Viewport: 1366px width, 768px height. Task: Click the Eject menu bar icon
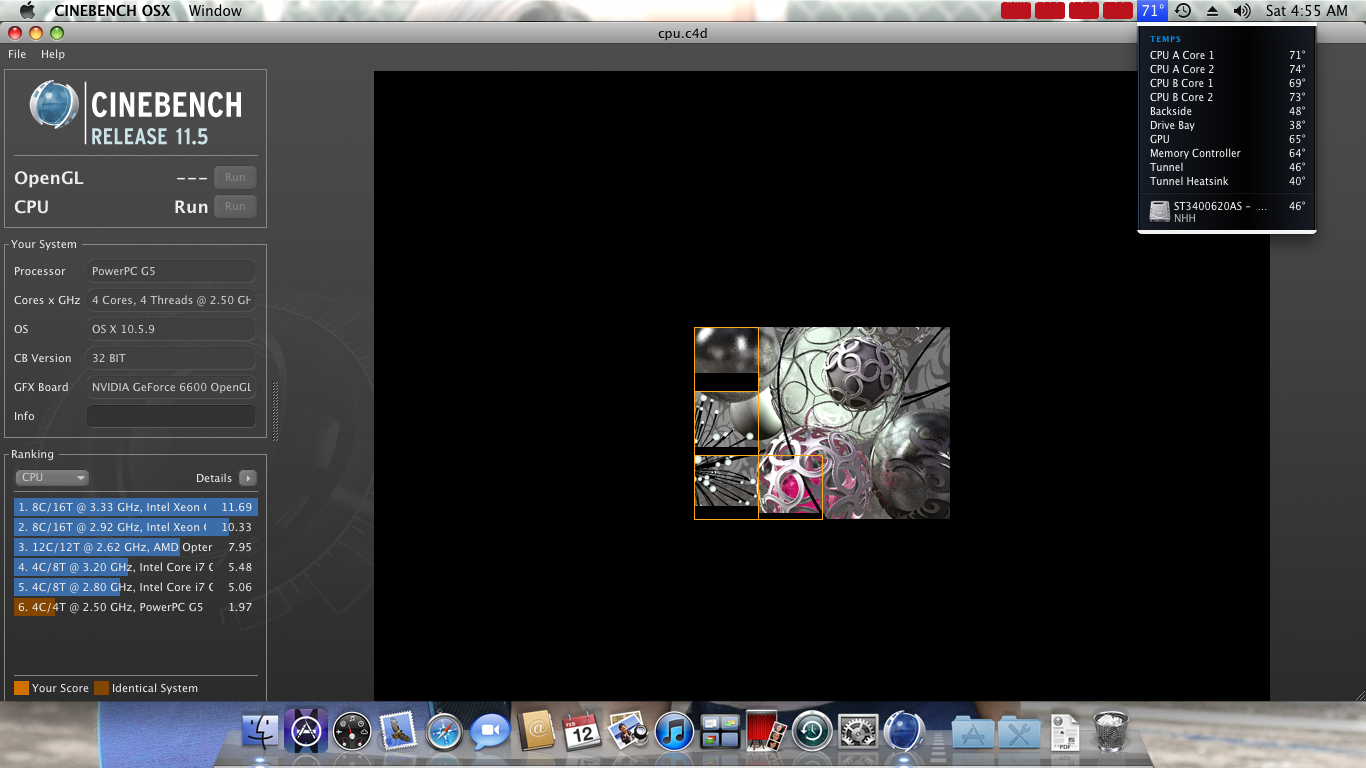pyautogui.click(x=1213, y=11)
